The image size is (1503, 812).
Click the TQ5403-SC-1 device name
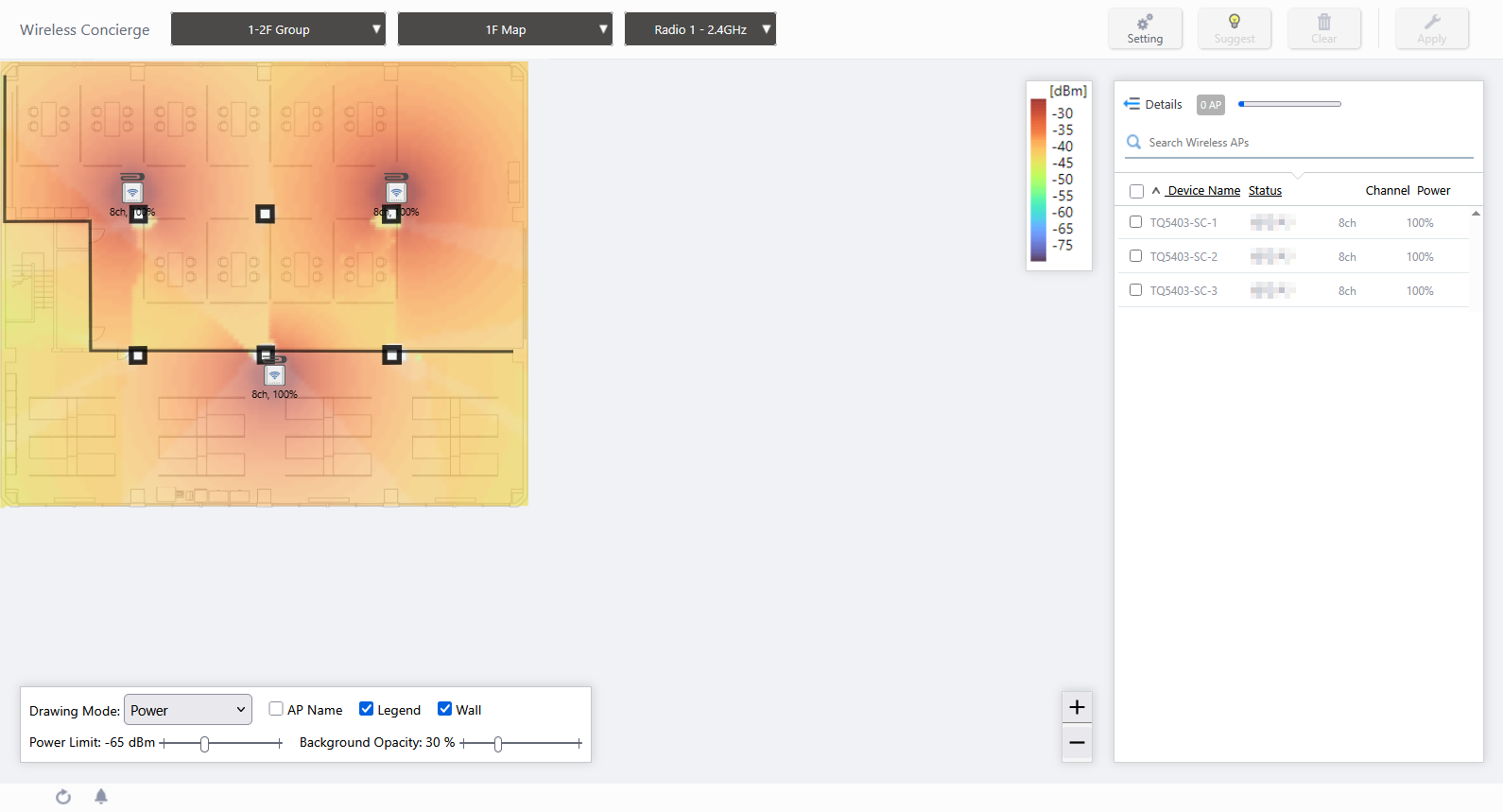coord(1183,223)
